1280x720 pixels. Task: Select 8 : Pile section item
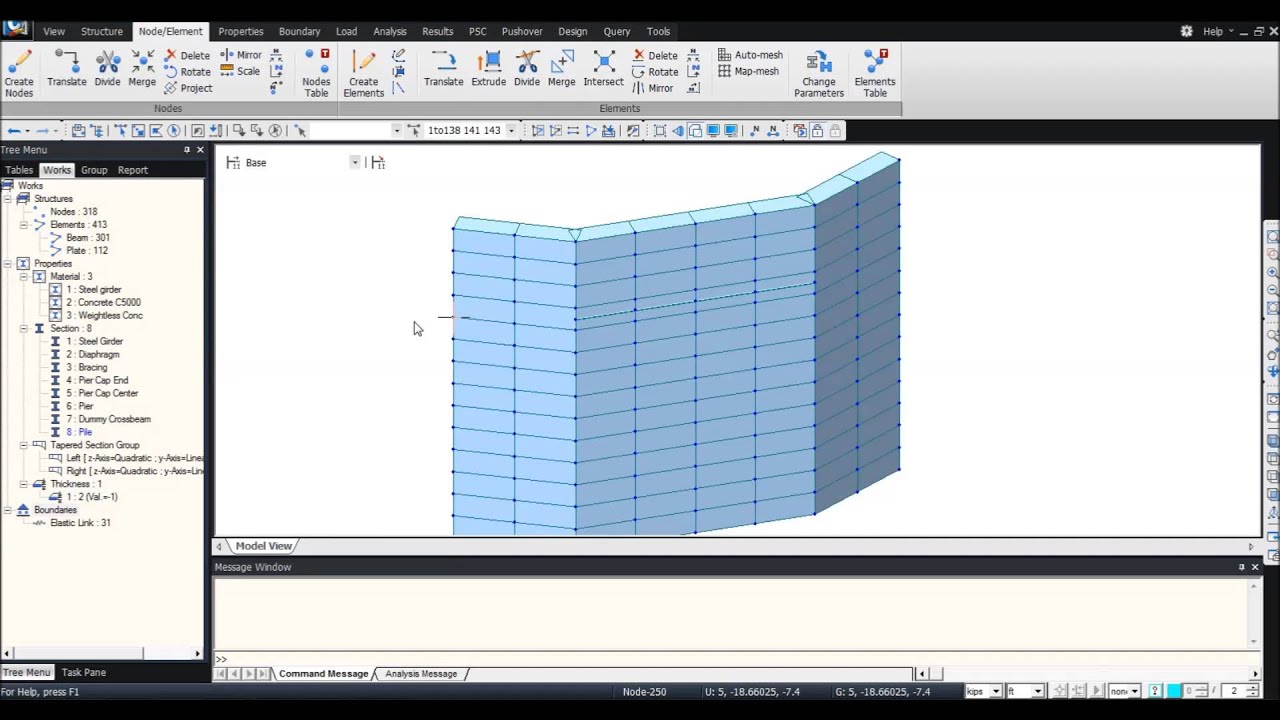pos(79,433)
